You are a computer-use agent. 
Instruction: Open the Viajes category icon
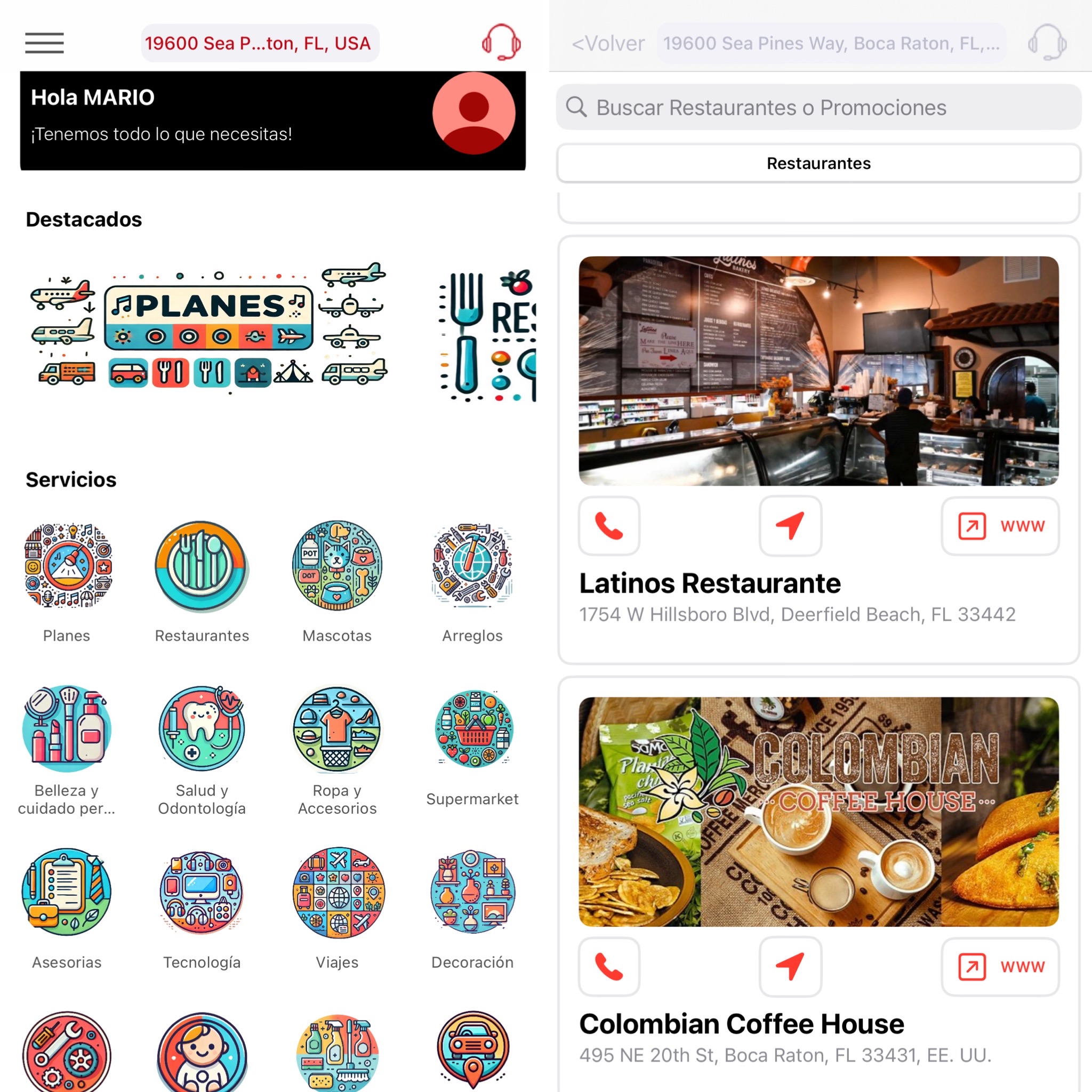click(x=338, y=892)
